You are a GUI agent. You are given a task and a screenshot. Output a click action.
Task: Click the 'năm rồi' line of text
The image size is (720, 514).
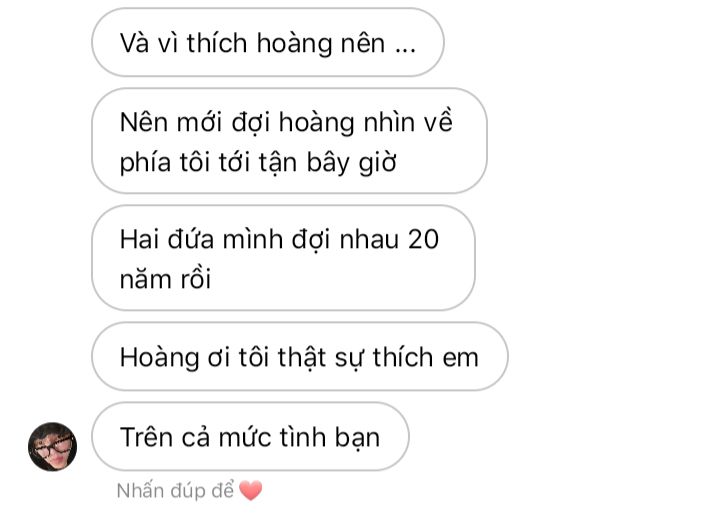[x=165, y=278]
